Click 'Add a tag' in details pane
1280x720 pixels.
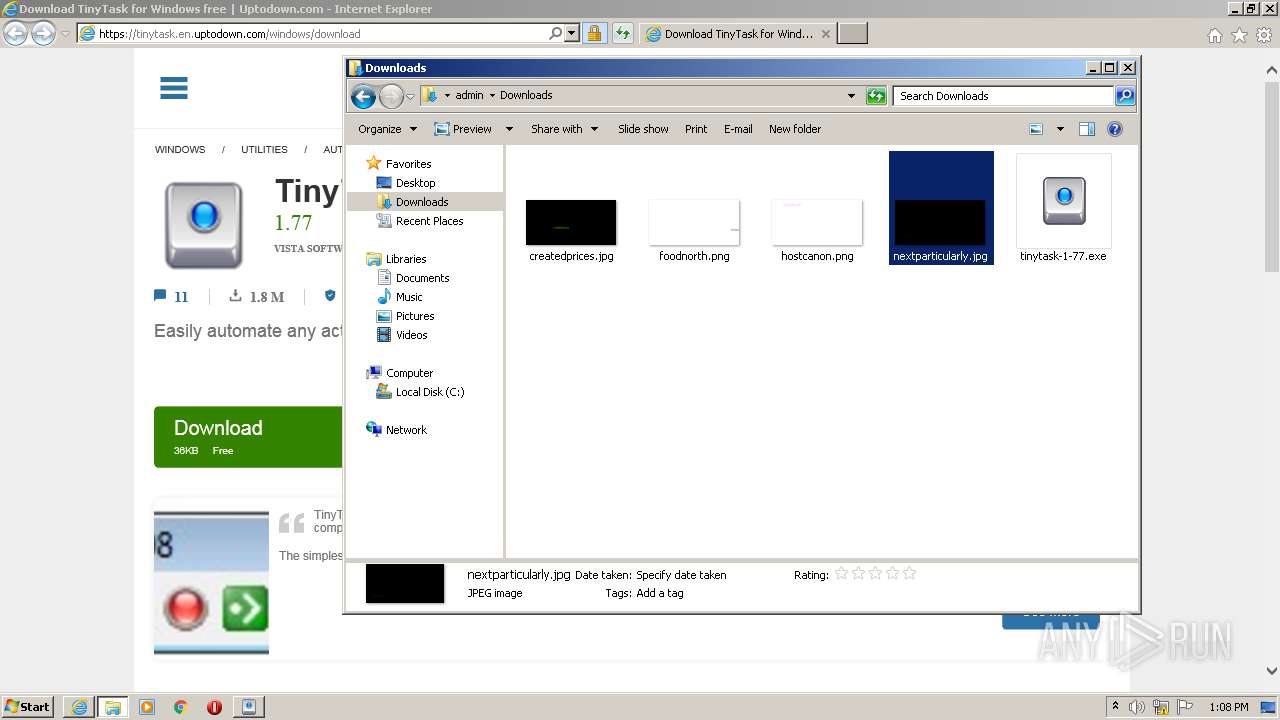coord(660,593)
